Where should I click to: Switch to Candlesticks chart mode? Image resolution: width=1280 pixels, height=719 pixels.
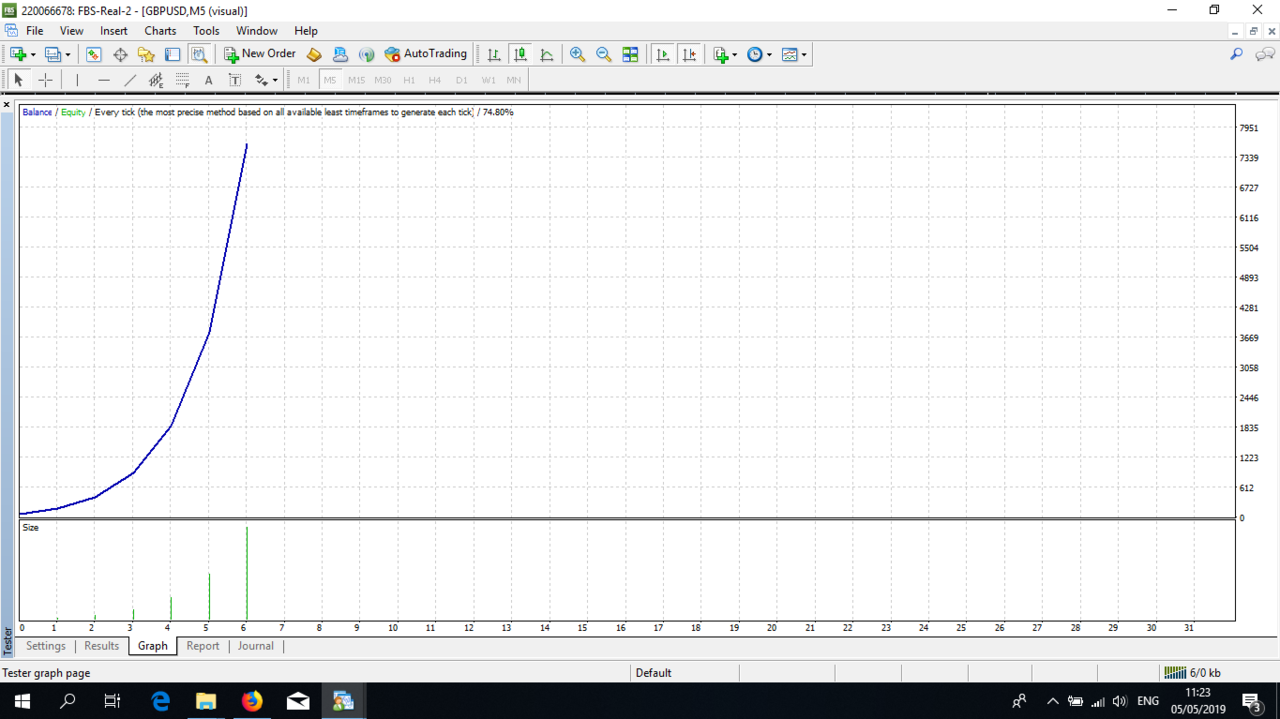[520, 54]
